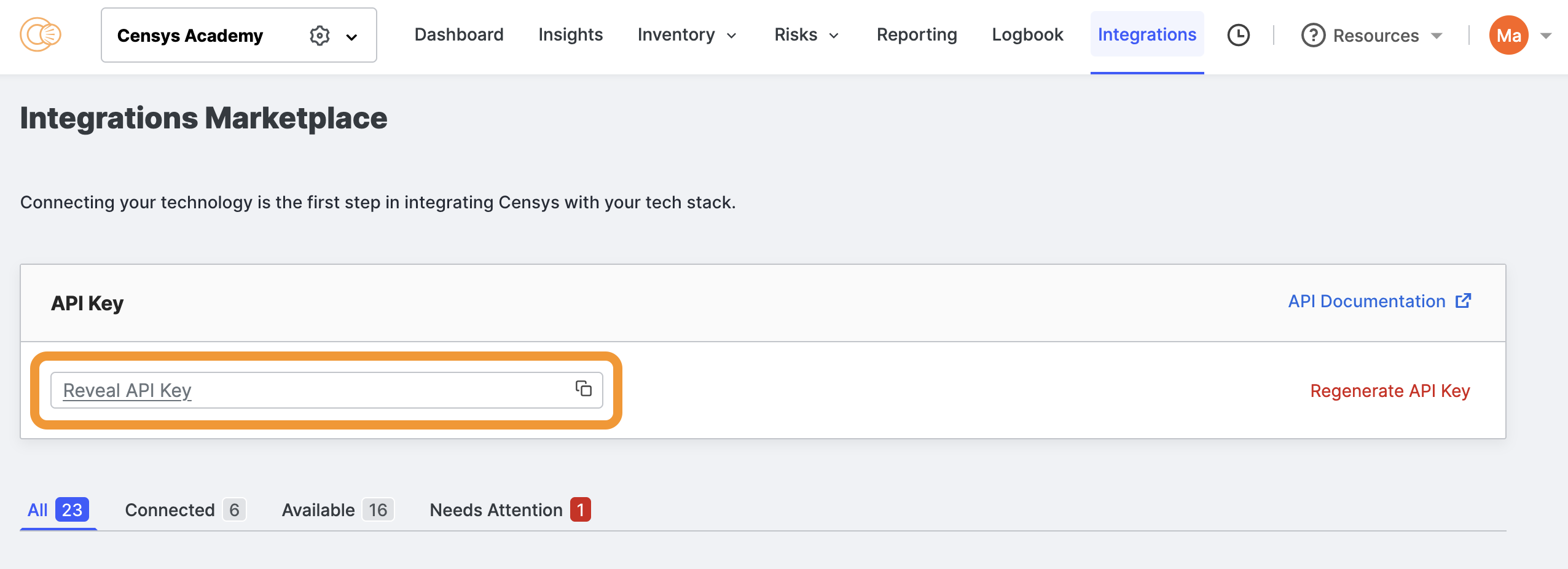Open the history clock icon
Image resolution: width=1568 pixels, height=569 pixels.
point(1238,35)
